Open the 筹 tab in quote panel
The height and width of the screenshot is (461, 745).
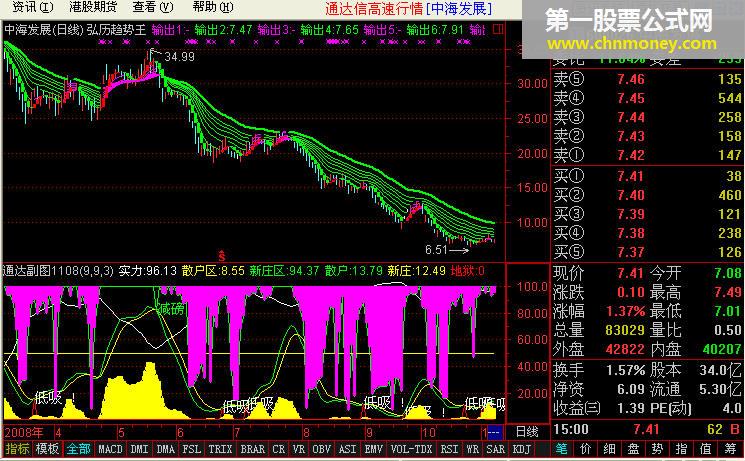click(730, 449)
